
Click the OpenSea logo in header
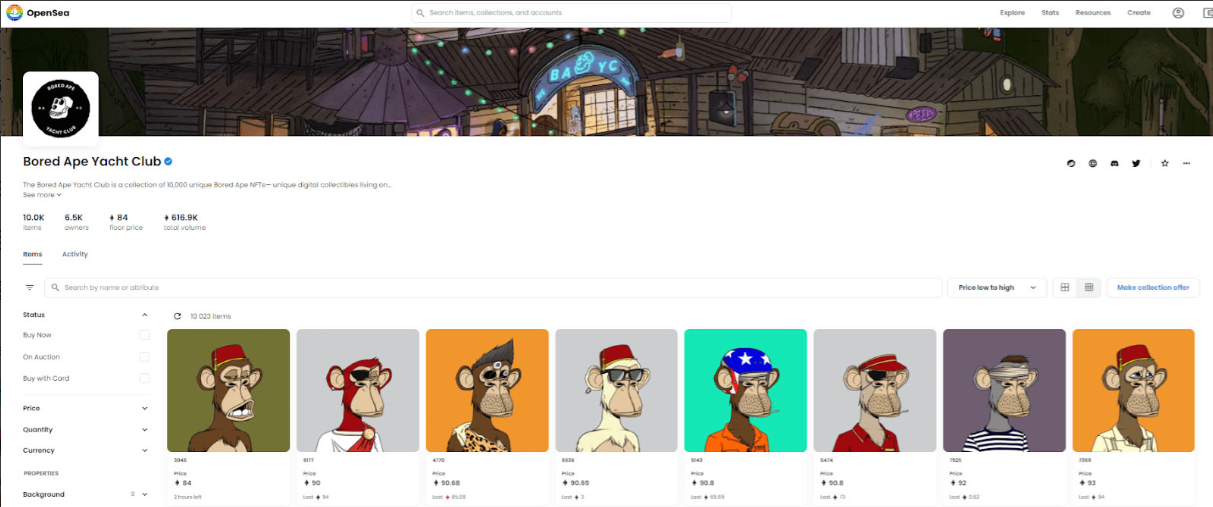[x=37, y=13]
